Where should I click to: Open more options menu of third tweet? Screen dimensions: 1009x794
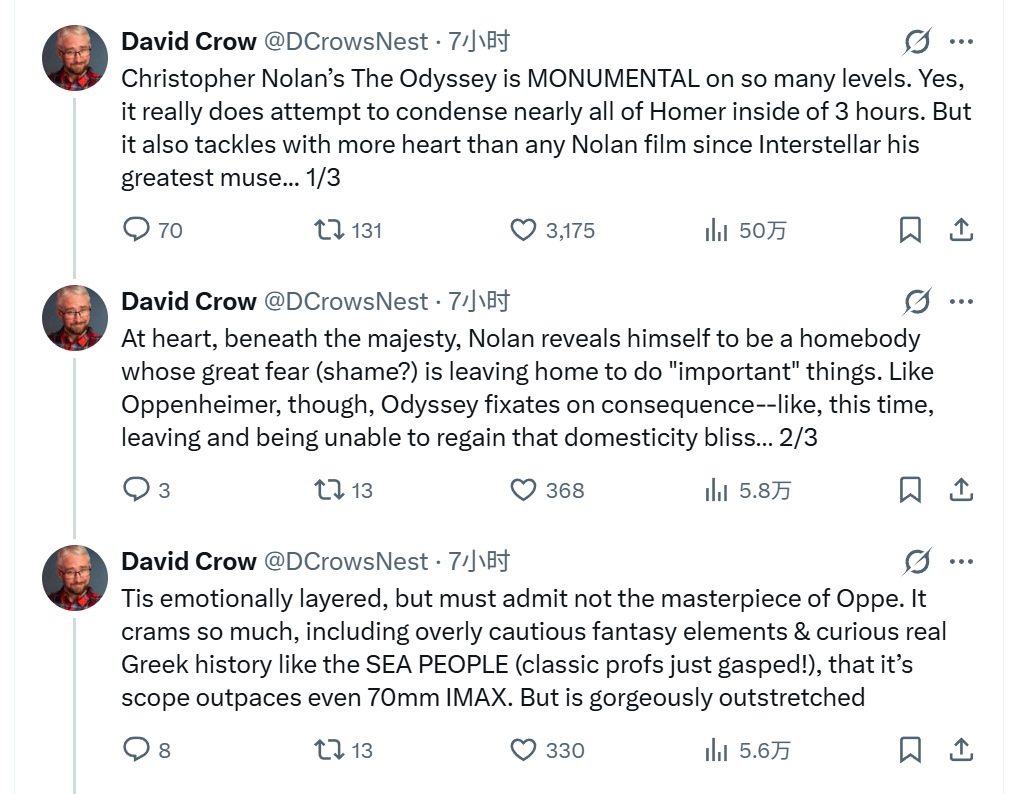(x=961, y=562)
